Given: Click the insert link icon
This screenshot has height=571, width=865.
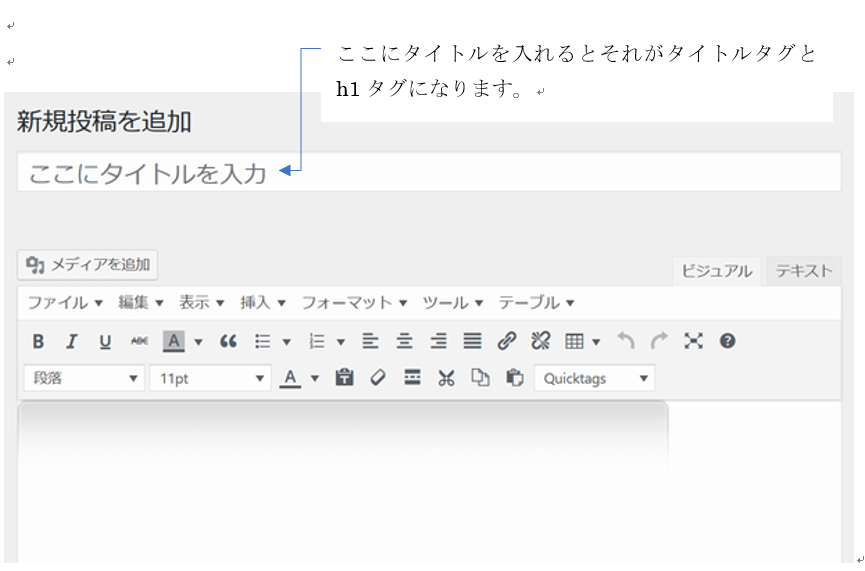Looking at the screenshot, I should [507, 342].
